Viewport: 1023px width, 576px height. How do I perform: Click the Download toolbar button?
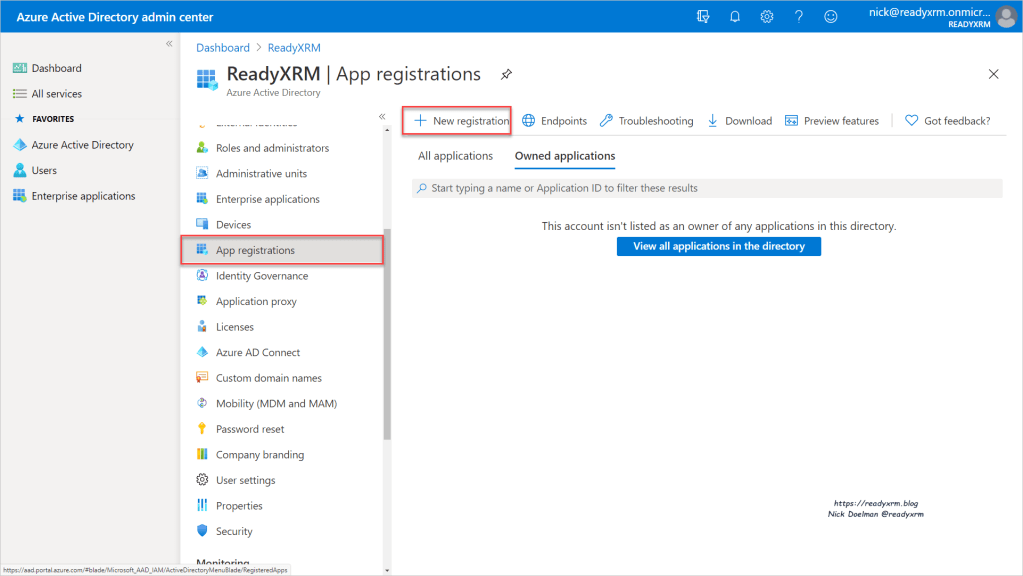click(x=739, y=121)
